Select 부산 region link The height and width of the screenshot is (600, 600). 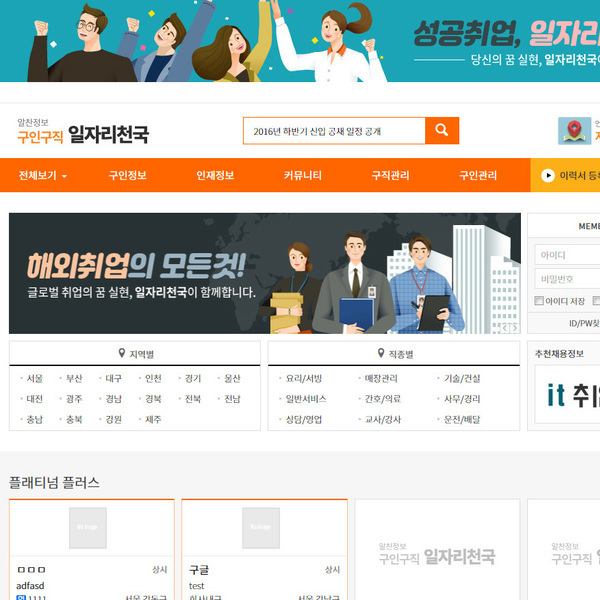click(74, 378)
